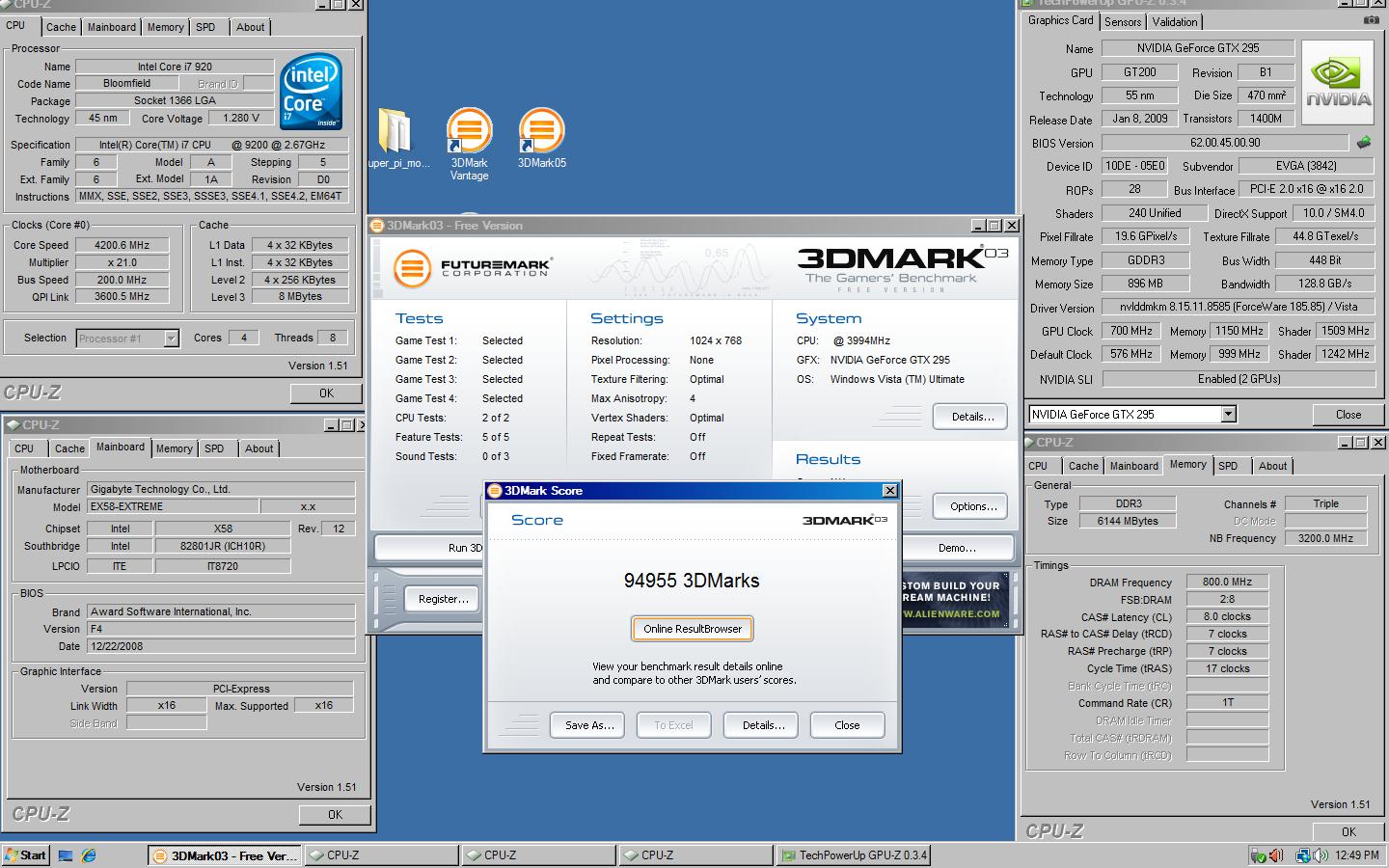Click the red speaker audio tray icon
The height and width of the screenshot is (868, 1389).
point(1275,855)
